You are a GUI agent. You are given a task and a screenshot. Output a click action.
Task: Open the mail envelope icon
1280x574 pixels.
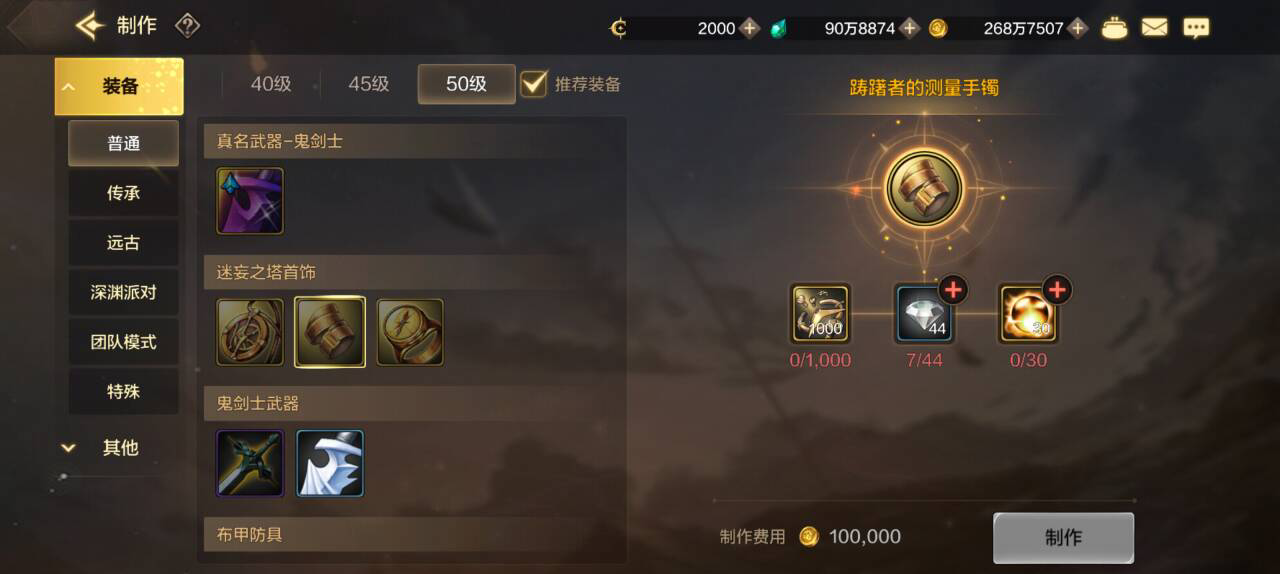(x=1154, y=28)
